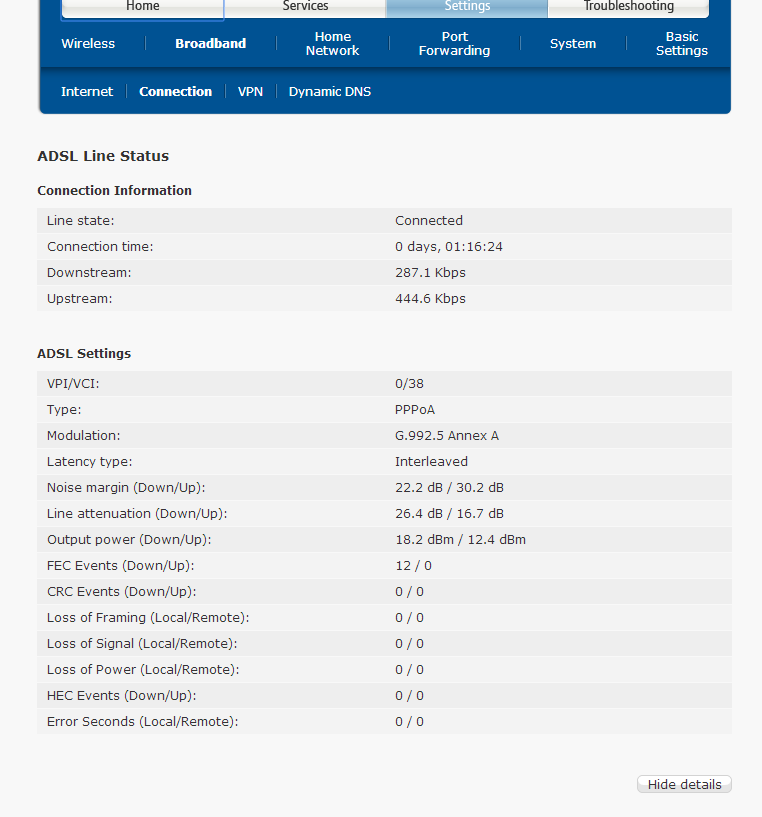Click the Downstream label
Screen dimensions: 762x817
click(89, 273)
